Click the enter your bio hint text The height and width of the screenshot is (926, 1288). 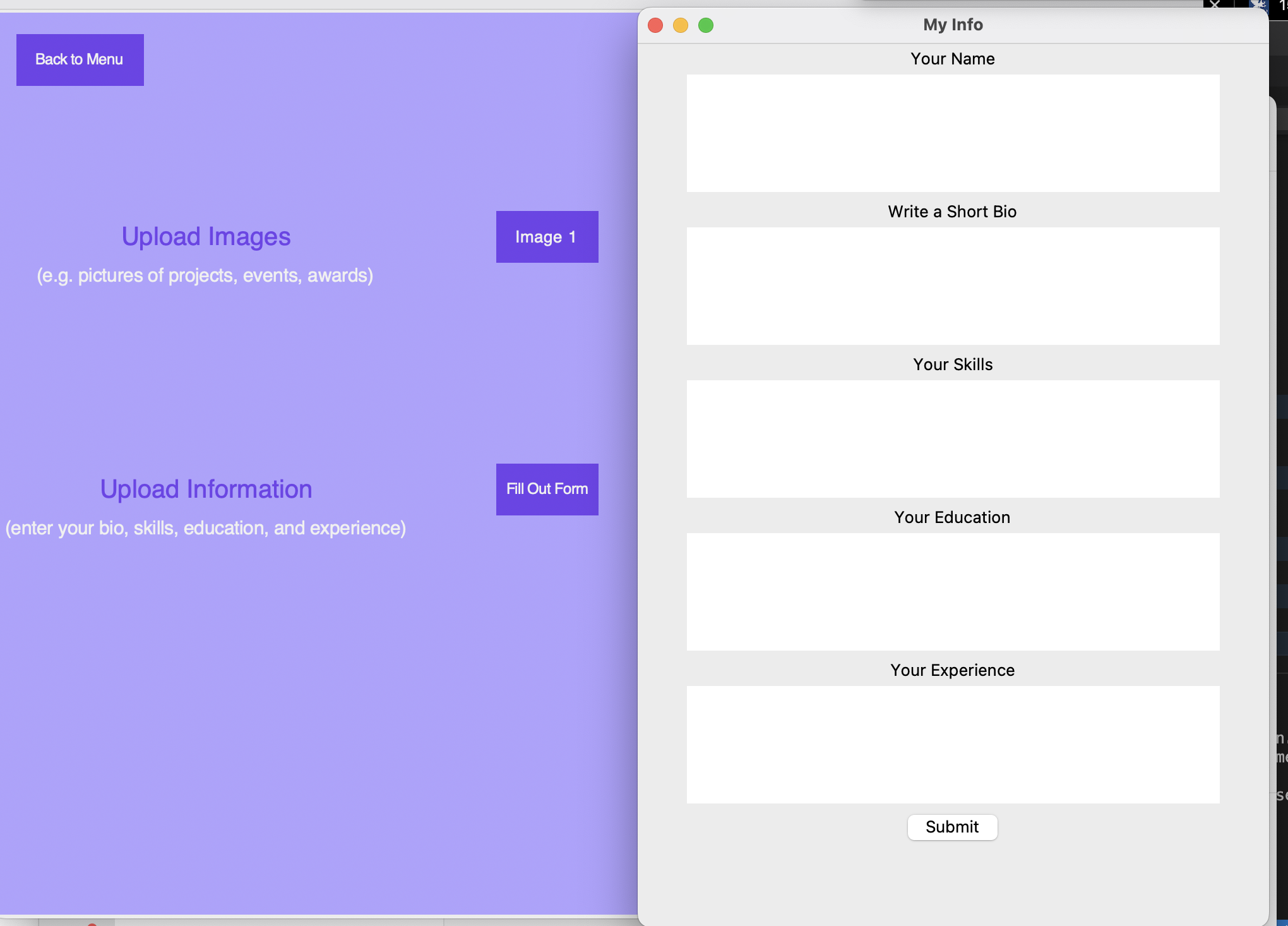point(206,528)
